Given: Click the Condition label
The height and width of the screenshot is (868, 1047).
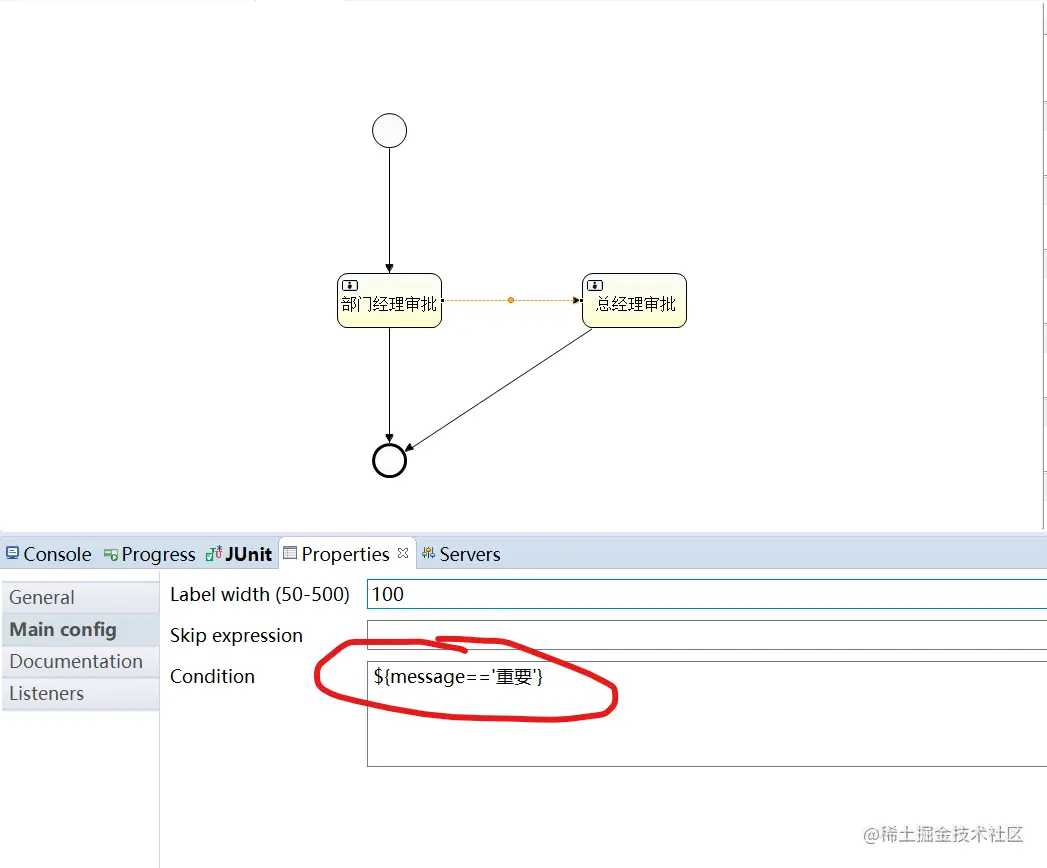Looking at the screenshot, I should tap(212, 676).
